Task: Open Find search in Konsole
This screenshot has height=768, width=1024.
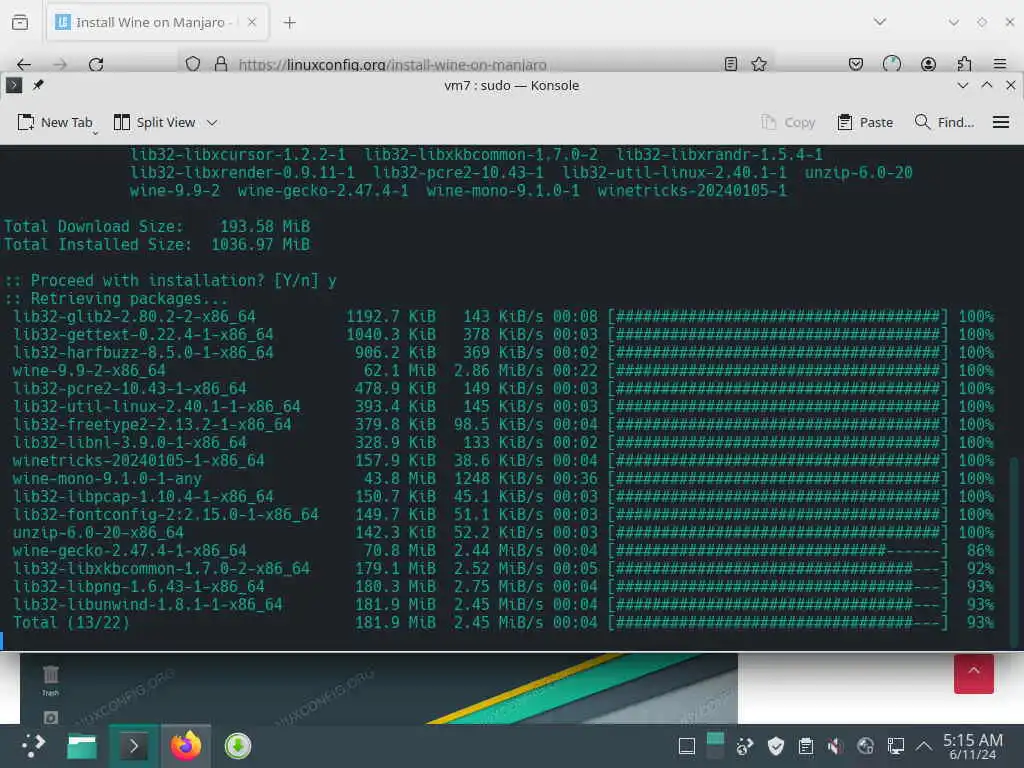Action: point(944,122)
